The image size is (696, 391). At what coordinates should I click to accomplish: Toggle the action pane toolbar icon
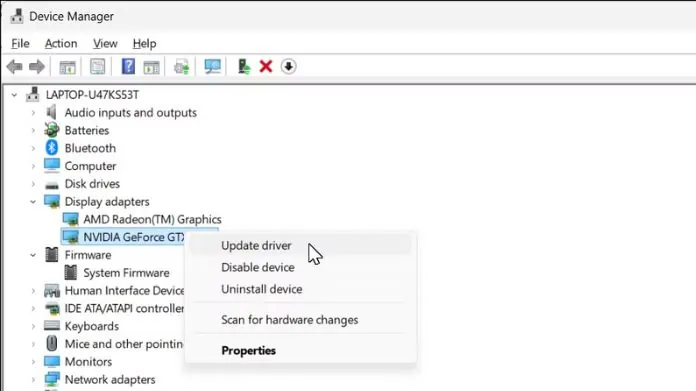click(x=151, y=67)
